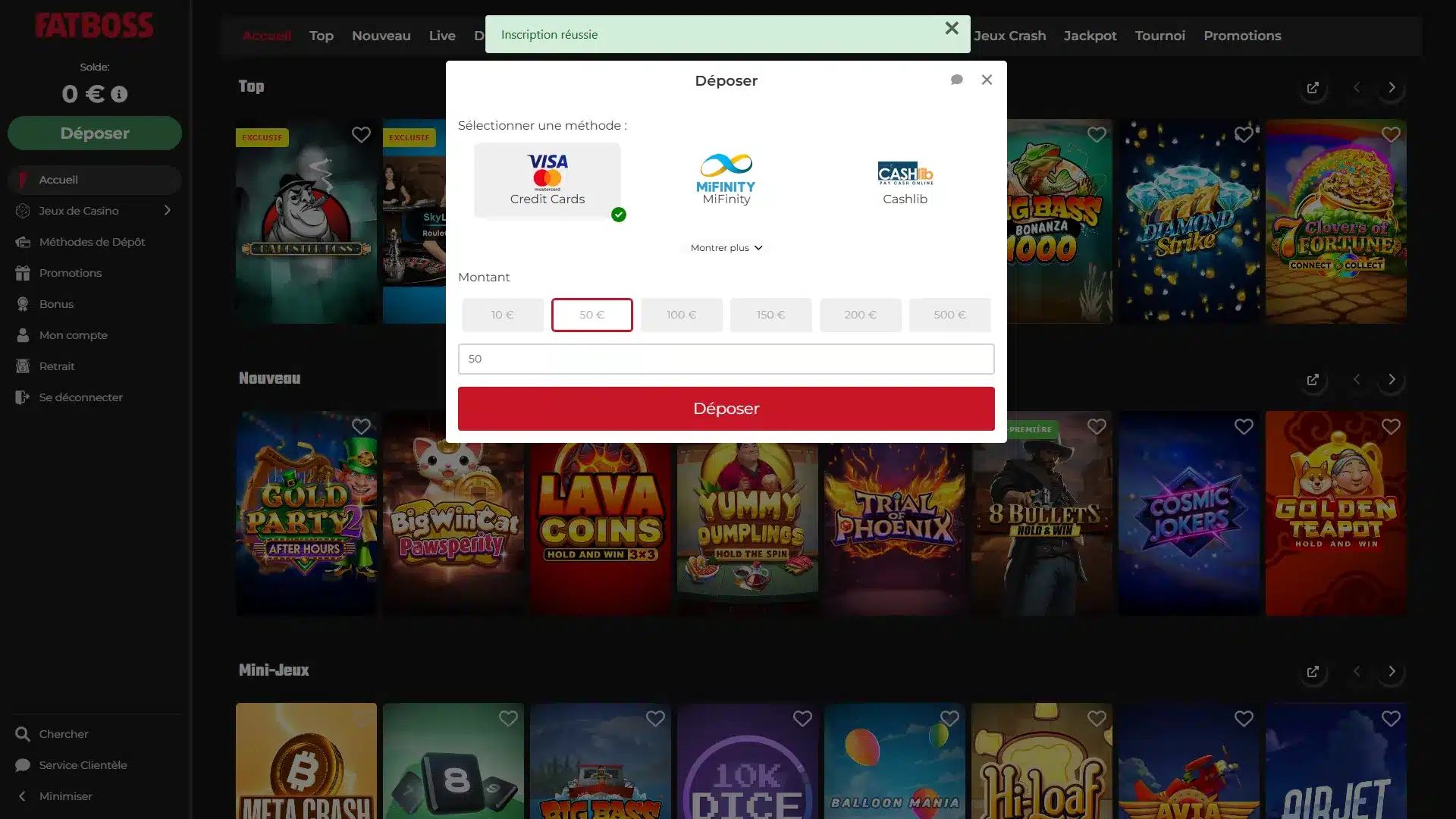Screen dimensions: 1456x819
Task: Choose the Cashlib payment method
Action: [904, 182]
